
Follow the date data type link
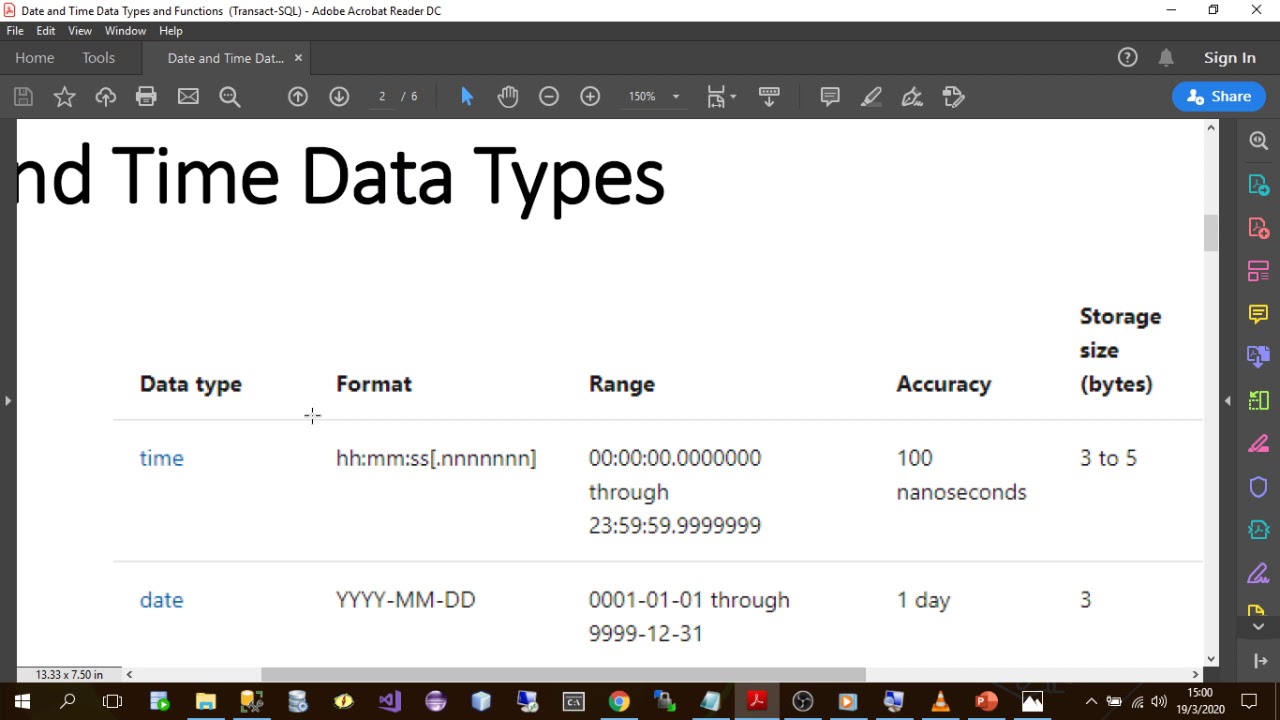(162, 600)
